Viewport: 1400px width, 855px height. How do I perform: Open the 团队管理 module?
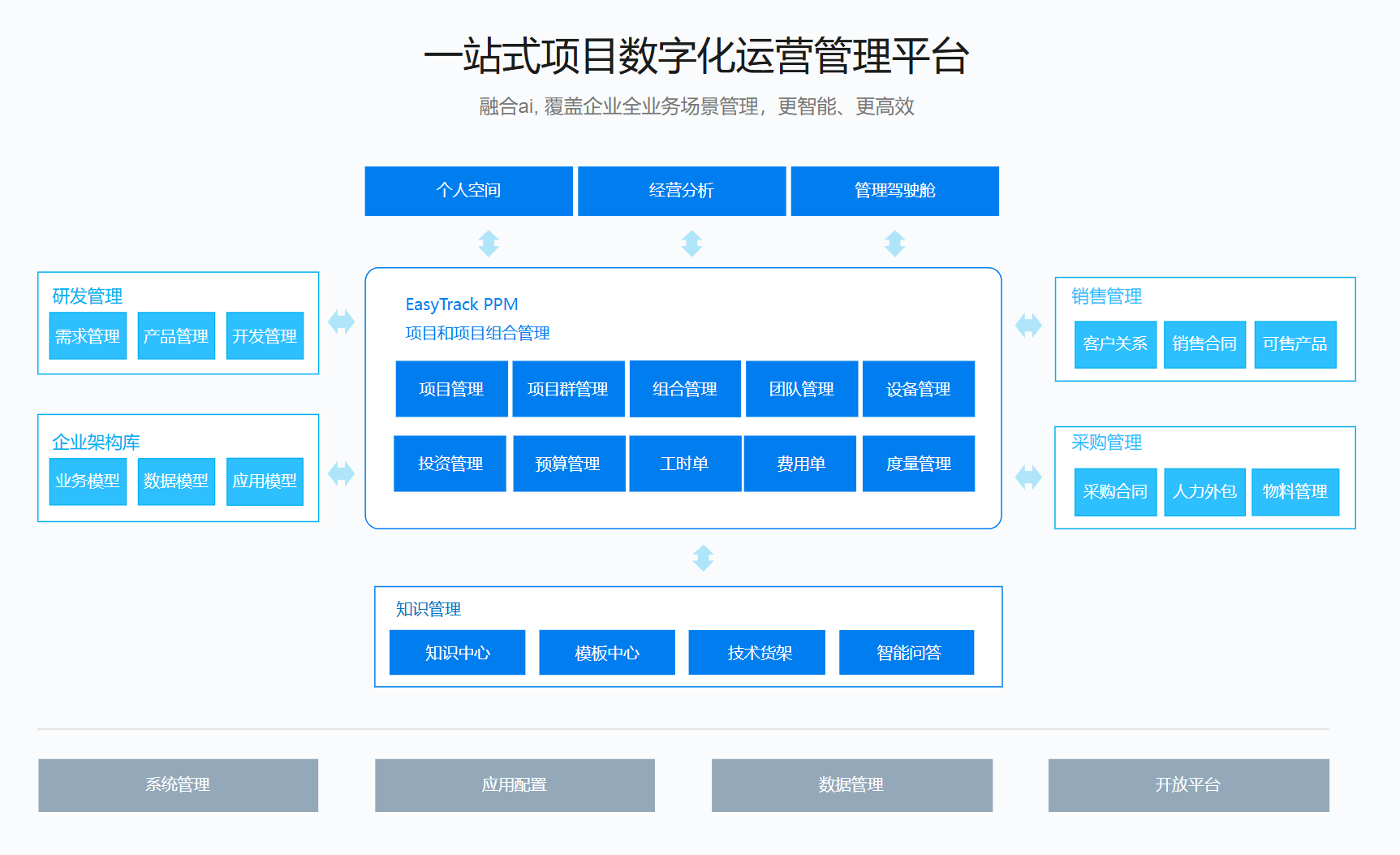(x=802, y=389)
